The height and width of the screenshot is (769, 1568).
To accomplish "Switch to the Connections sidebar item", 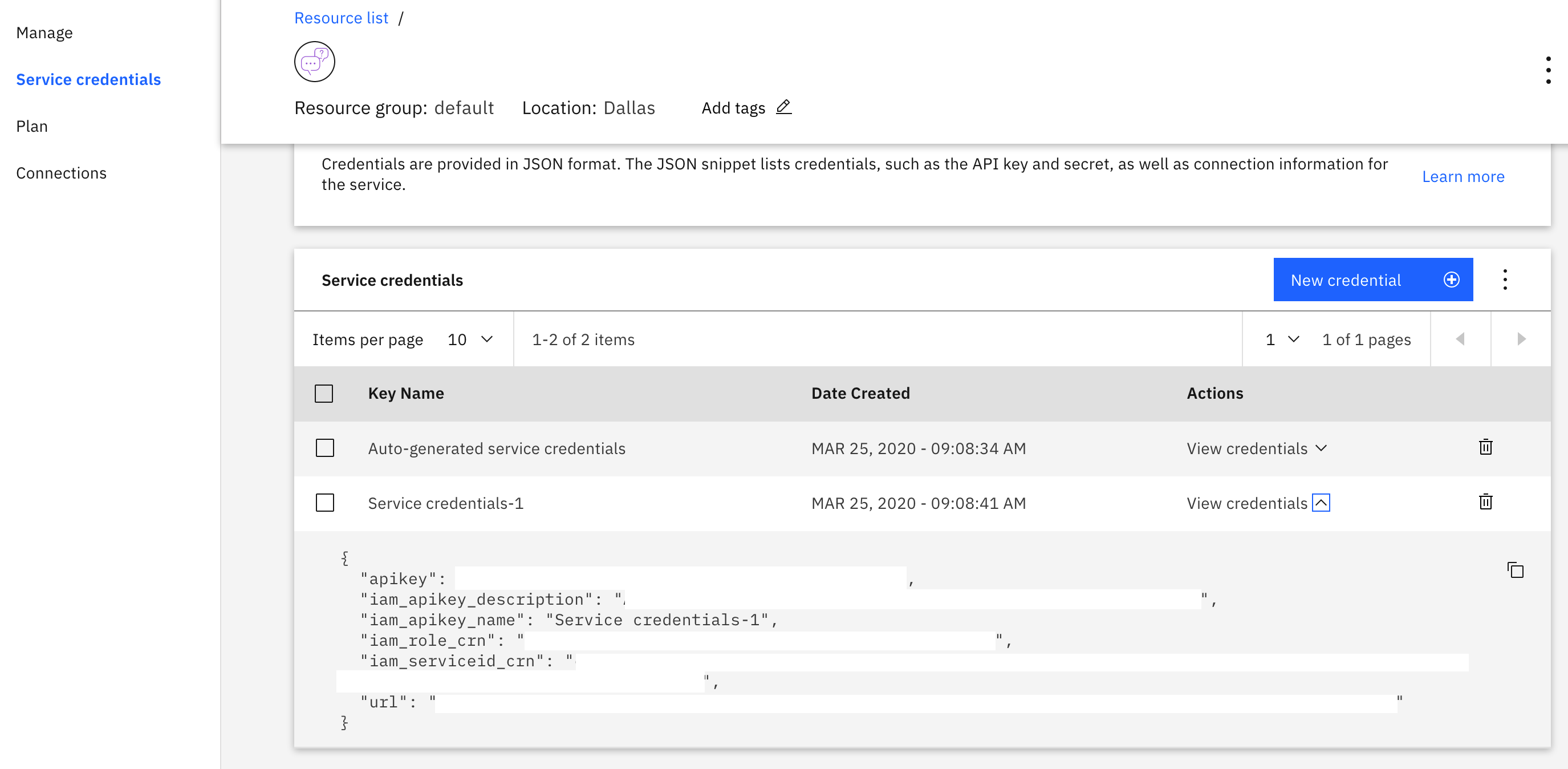I will tap(61, 173).
